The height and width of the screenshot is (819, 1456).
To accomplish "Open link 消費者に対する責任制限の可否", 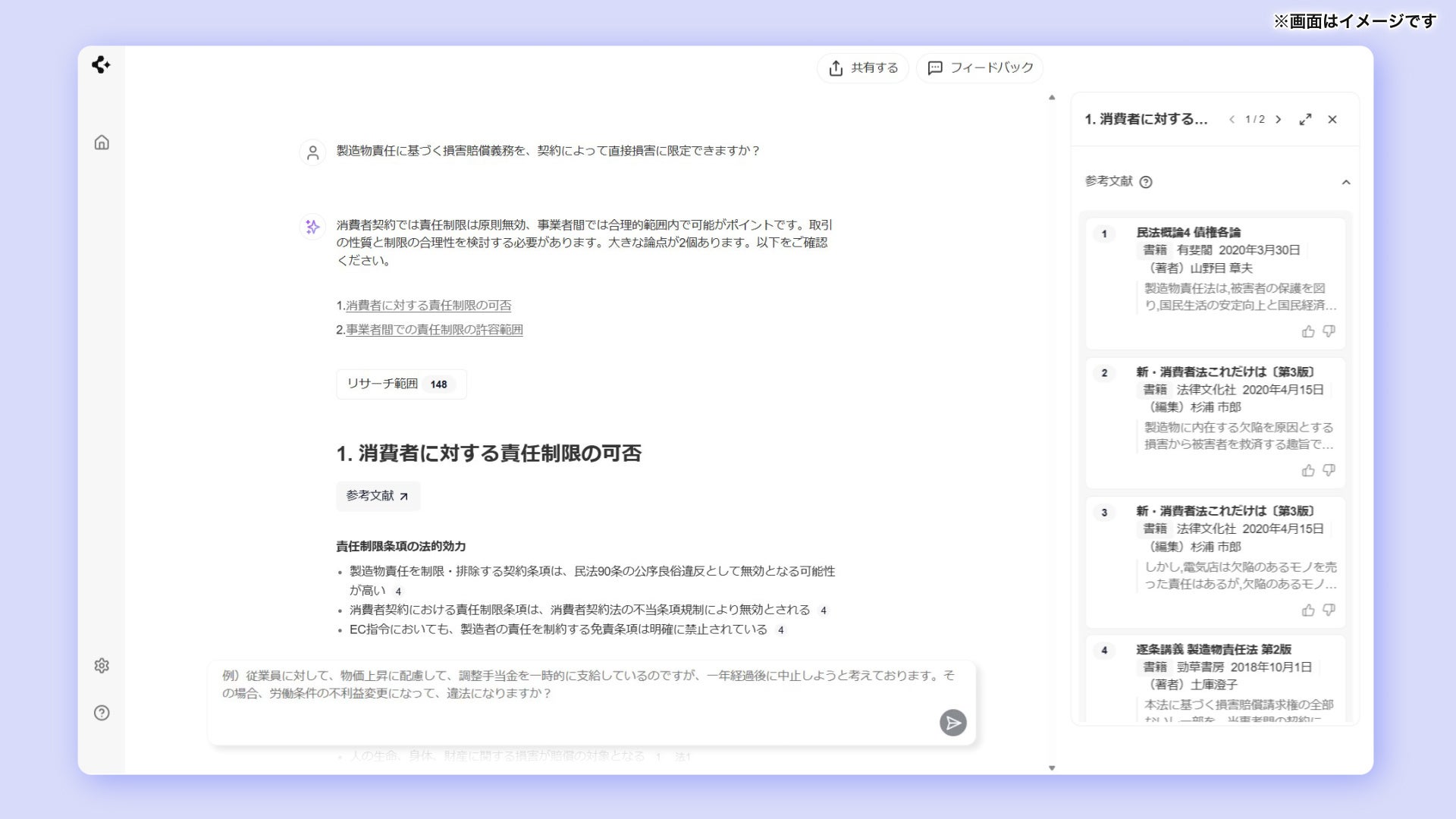I will [x=428, y=306].
